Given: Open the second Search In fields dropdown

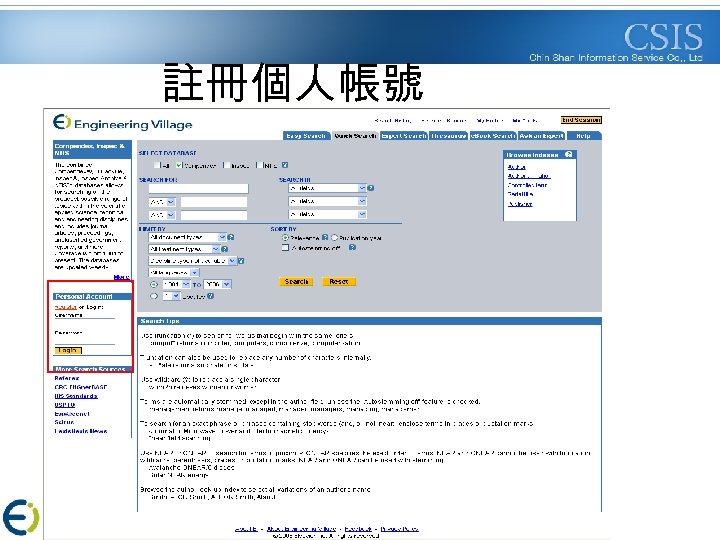Looking at the screenshot, I should click(327, 201).
